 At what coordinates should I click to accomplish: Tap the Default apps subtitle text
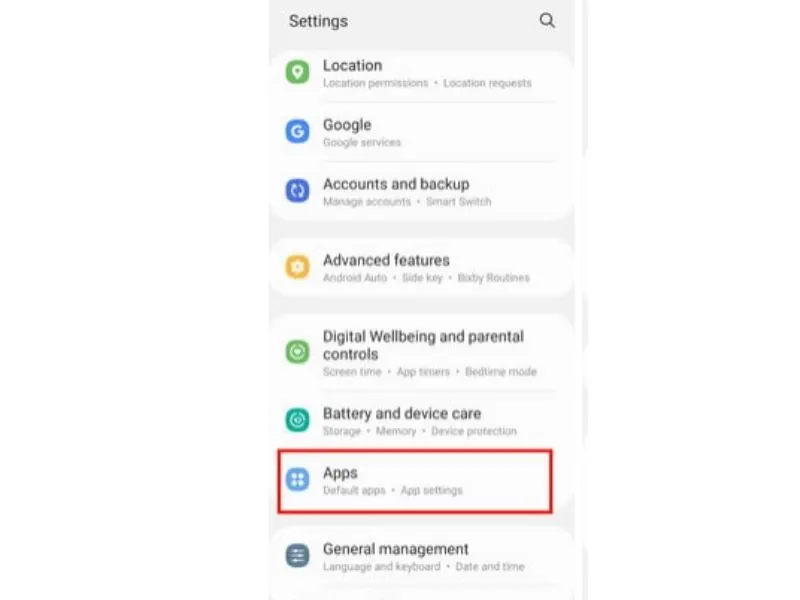click(354, 490)
